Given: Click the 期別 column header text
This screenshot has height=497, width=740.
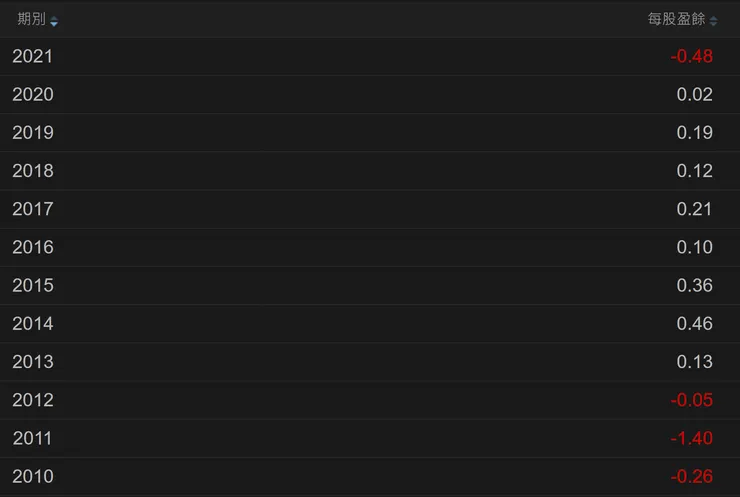Looking at the screenshot, I should click(x=31, y=20).
